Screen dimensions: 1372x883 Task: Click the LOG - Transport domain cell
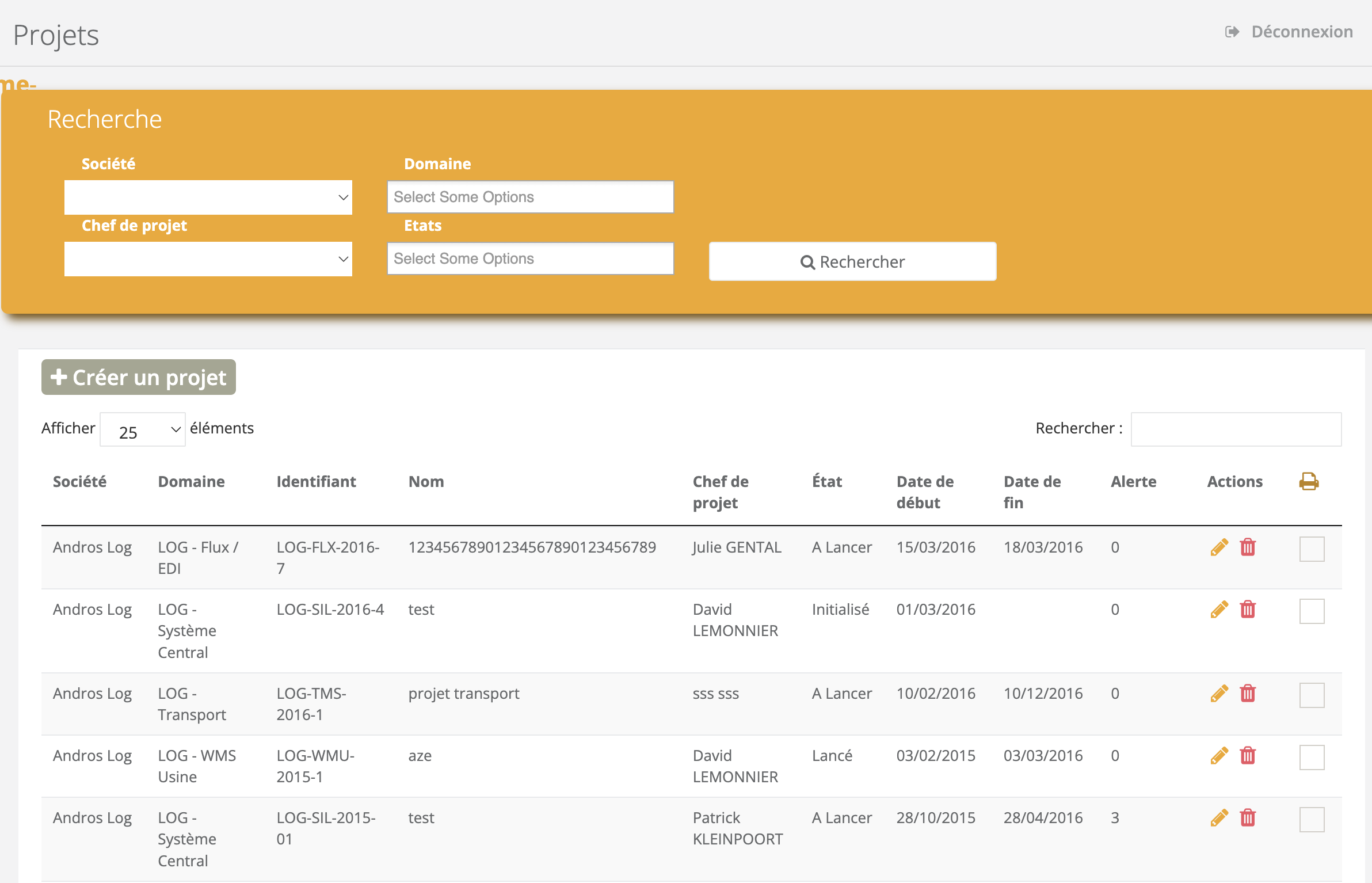click(x=192, y=704)
